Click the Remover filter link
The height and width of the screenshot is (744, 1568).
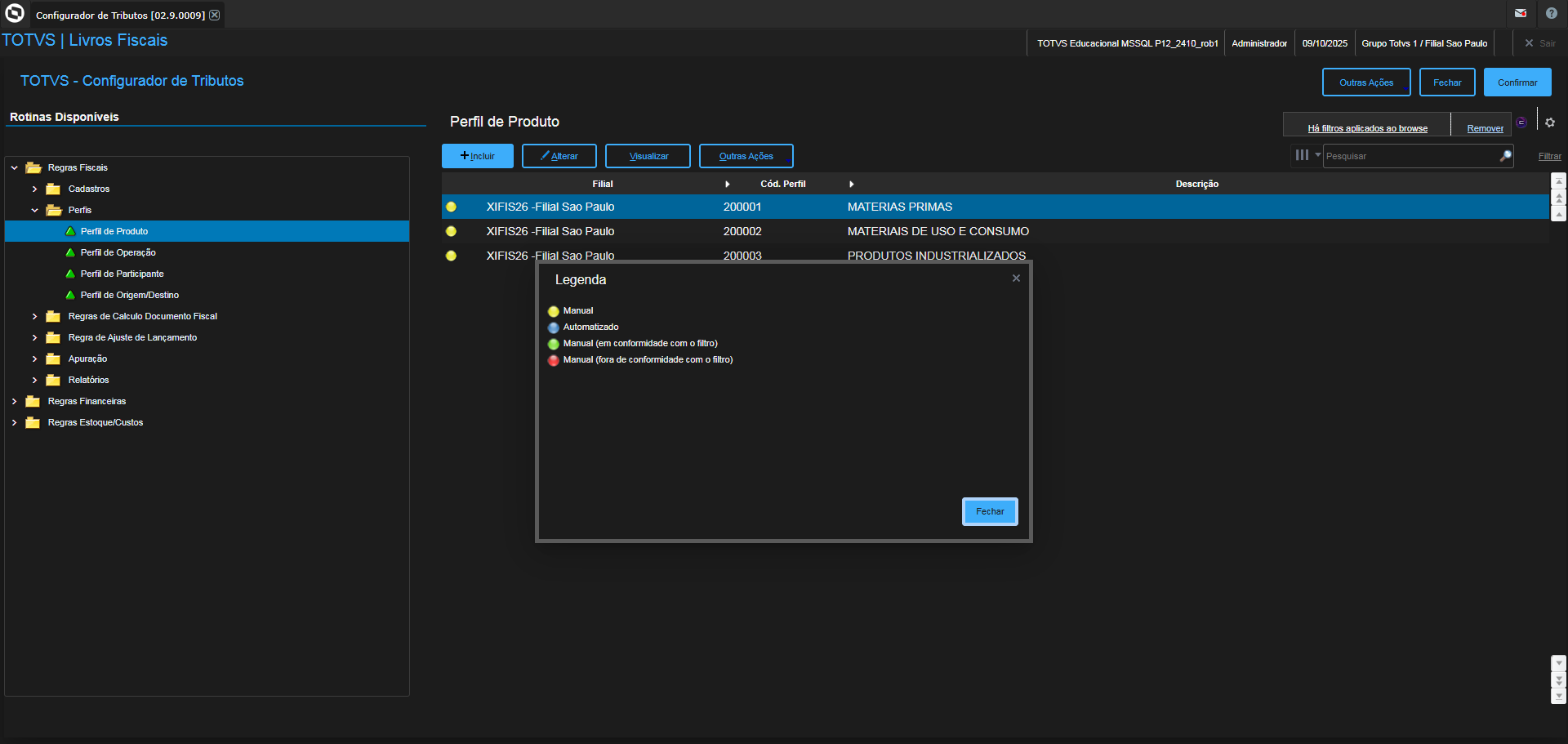coord(1485,128)
